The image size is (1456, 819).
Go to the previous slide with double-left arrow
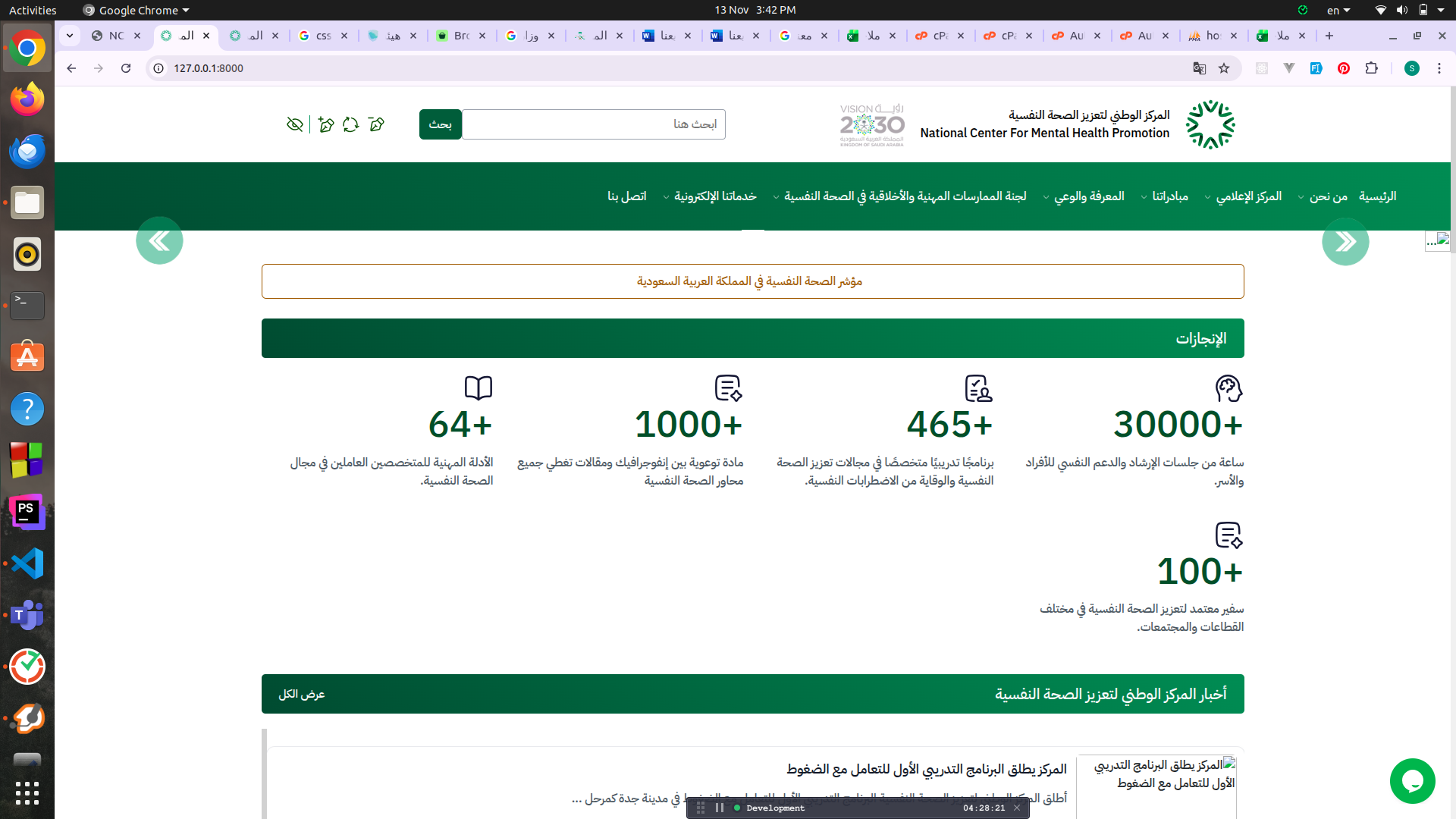pyautogui.click(x=159, y=241)
